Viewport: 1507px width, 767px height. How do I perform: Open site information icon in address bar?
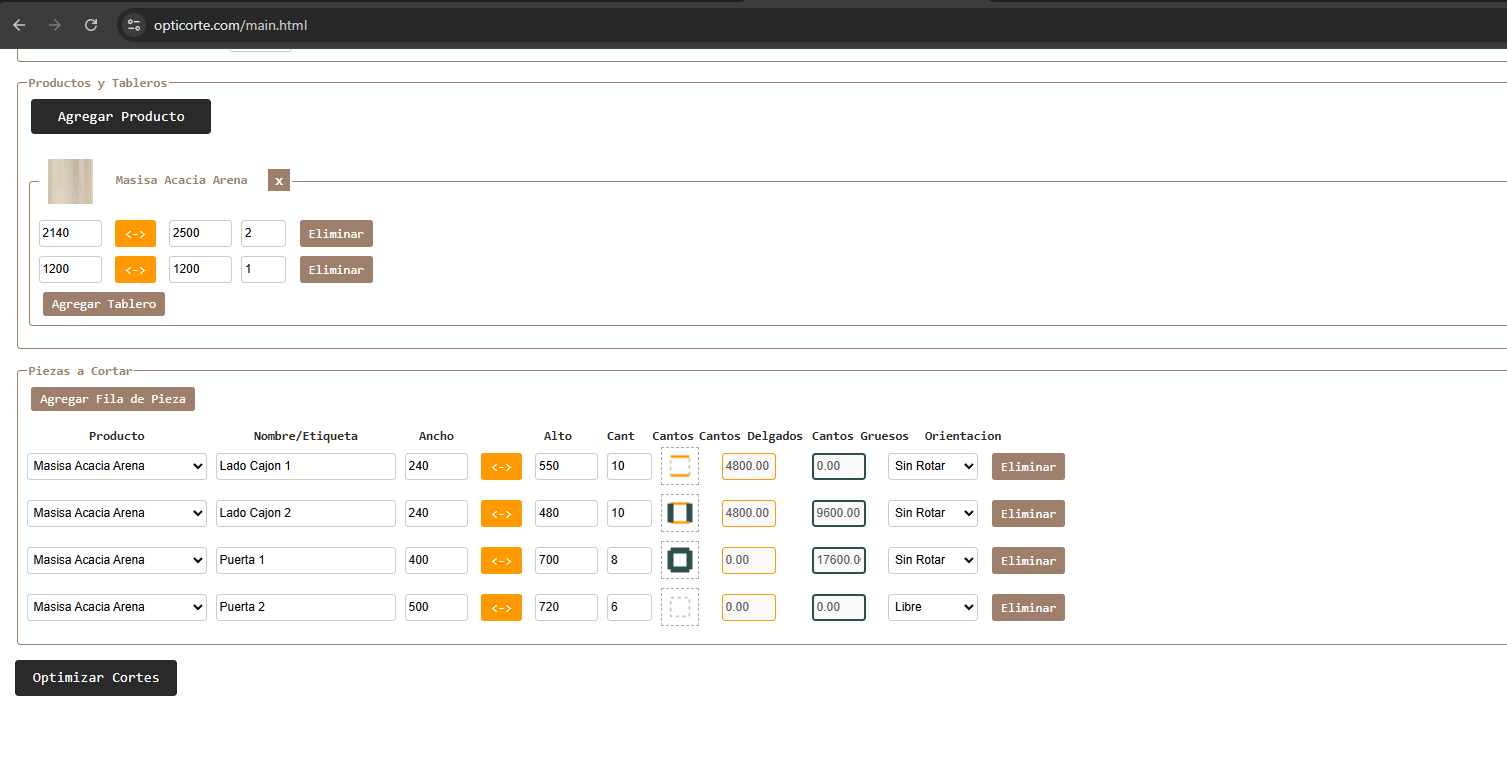(134, 25)
